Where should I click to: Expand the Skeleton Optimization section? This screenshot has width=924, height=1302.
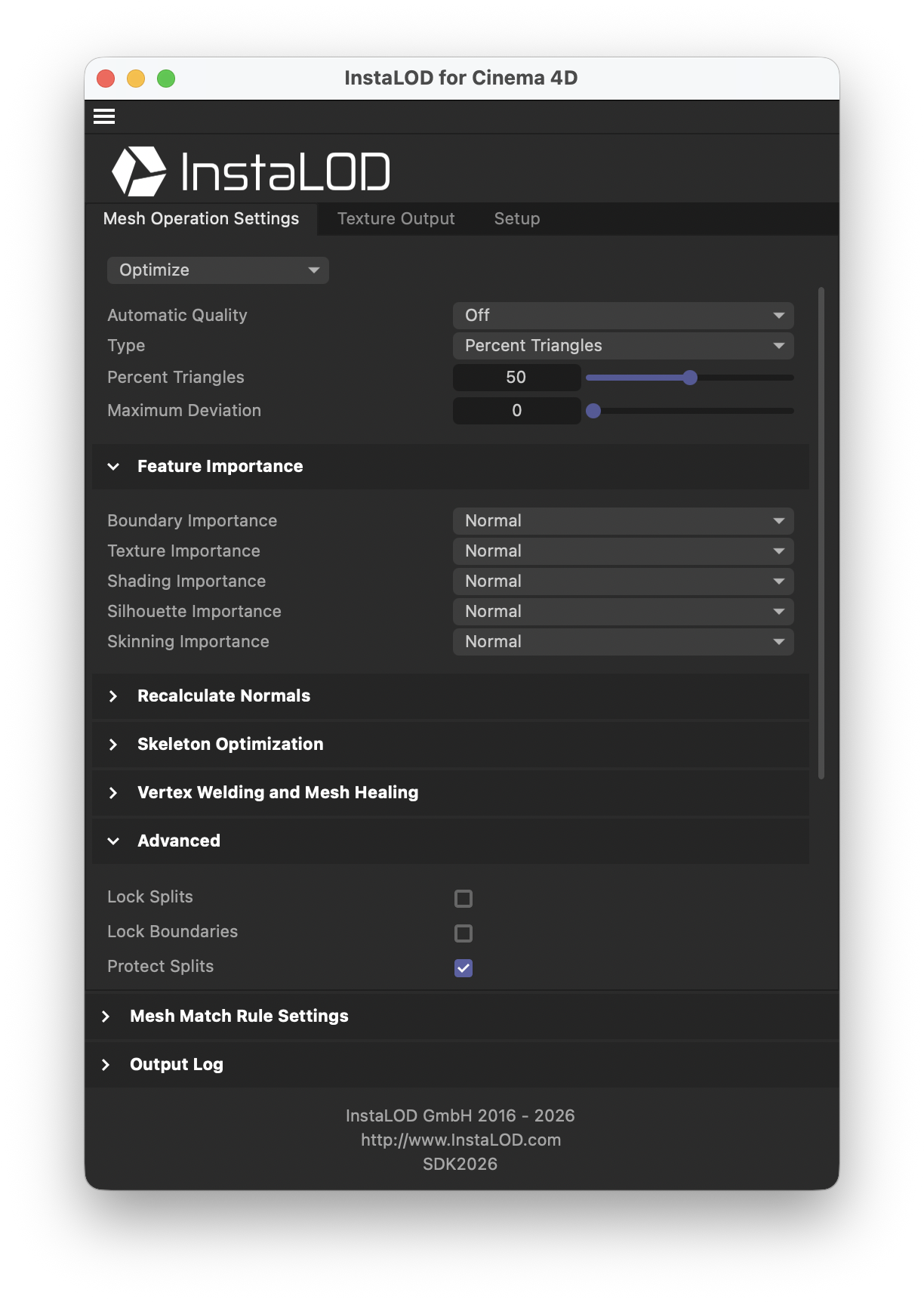(x=450, y=745)
